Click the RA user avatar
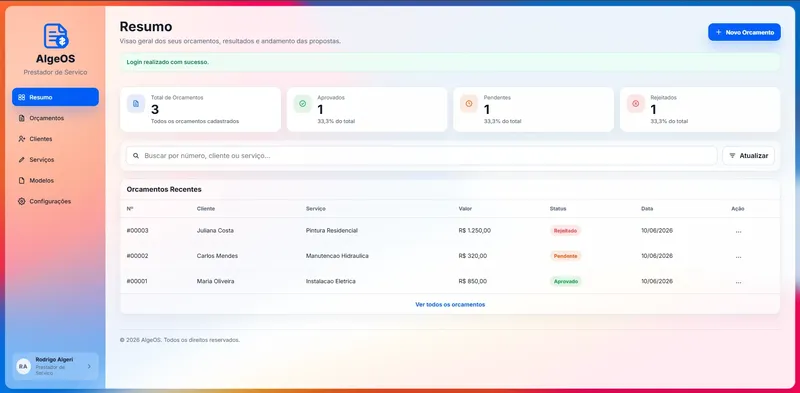Screen dimensions: 800x393 click(x=23, y=366)
